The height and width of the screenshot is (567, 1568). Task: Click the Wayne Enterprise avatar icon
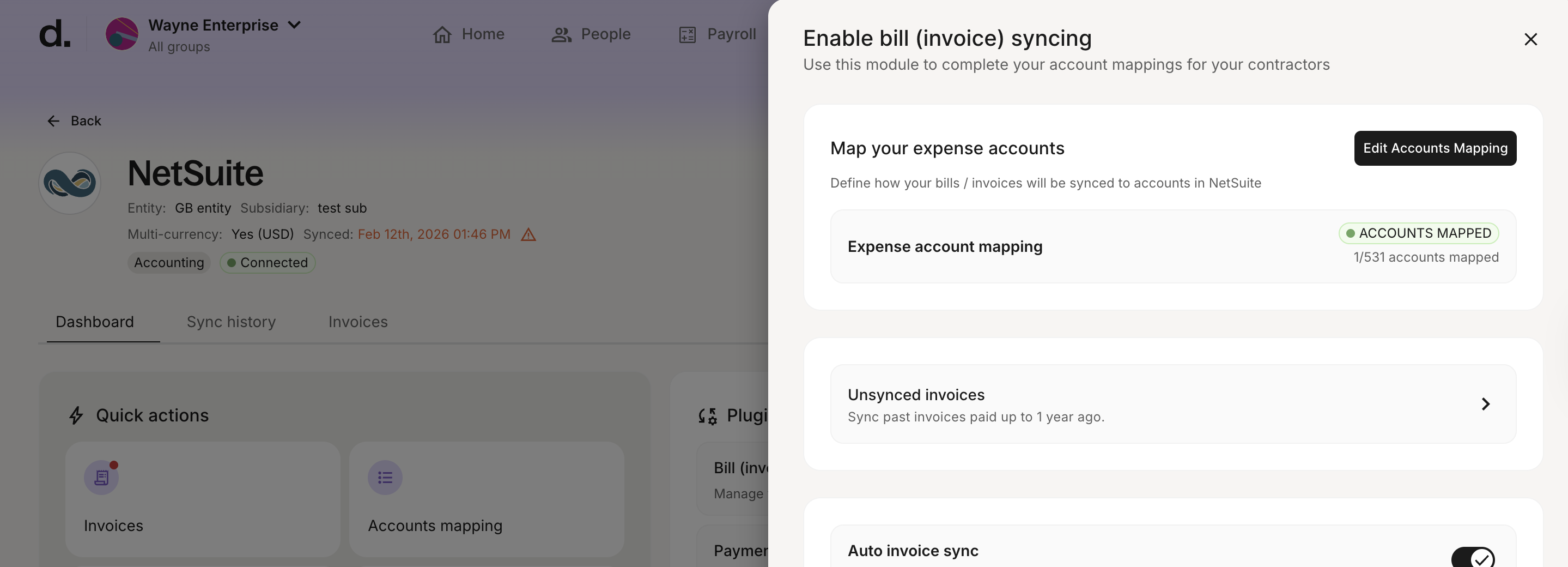coord(121,34)
